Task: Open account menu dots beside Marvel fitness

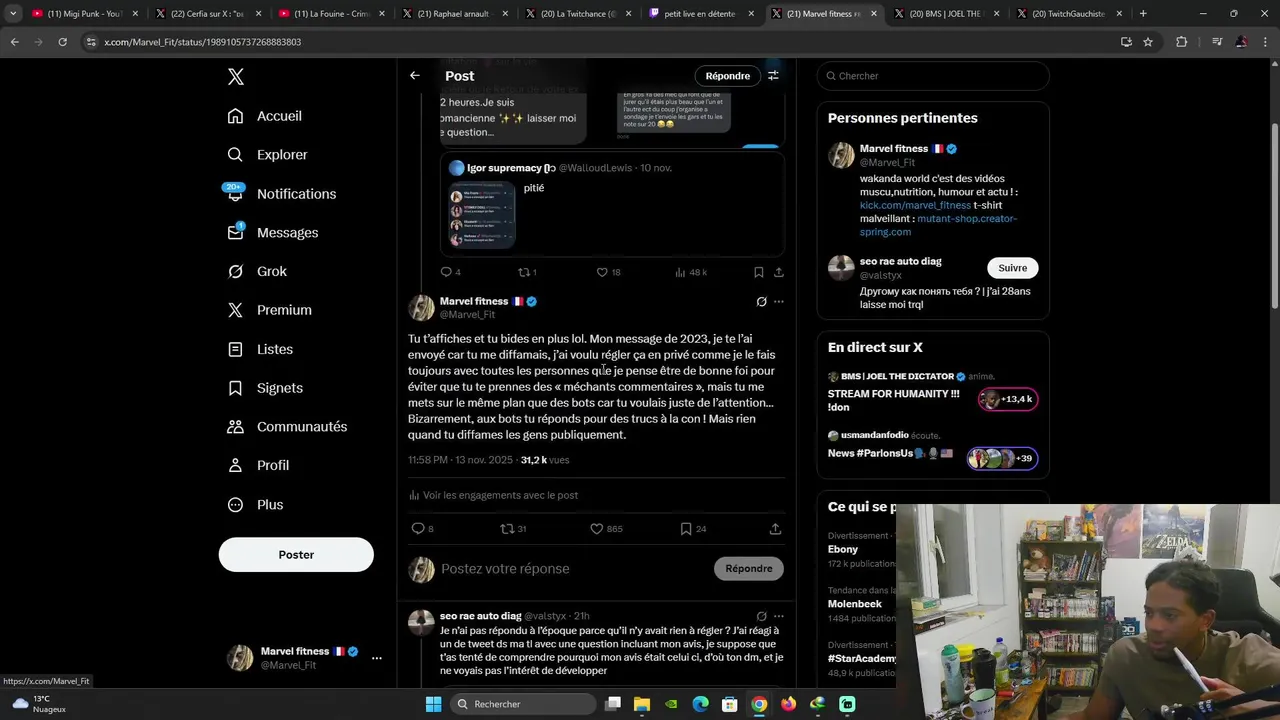Action: (x=377, y=658)
